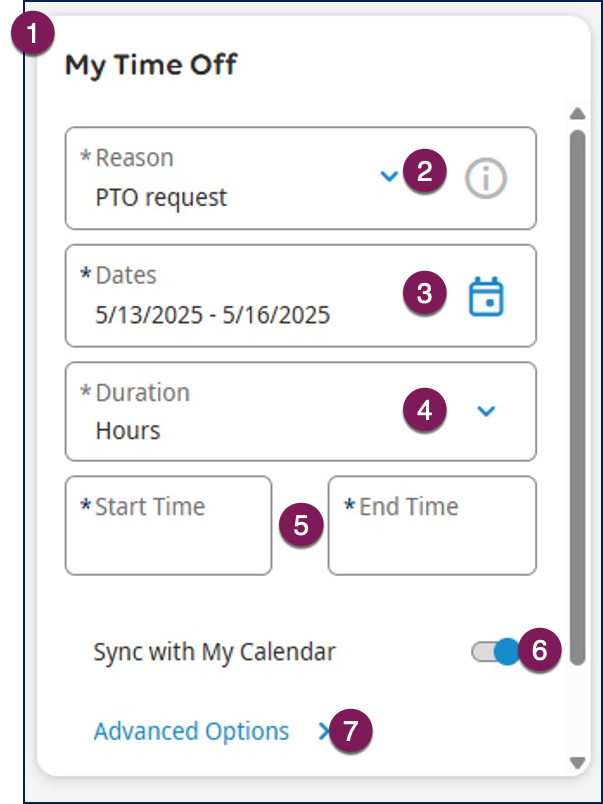Click the numbered callout marker 4
The width and height of the screenshot is (603, 804).
(425, 410)
